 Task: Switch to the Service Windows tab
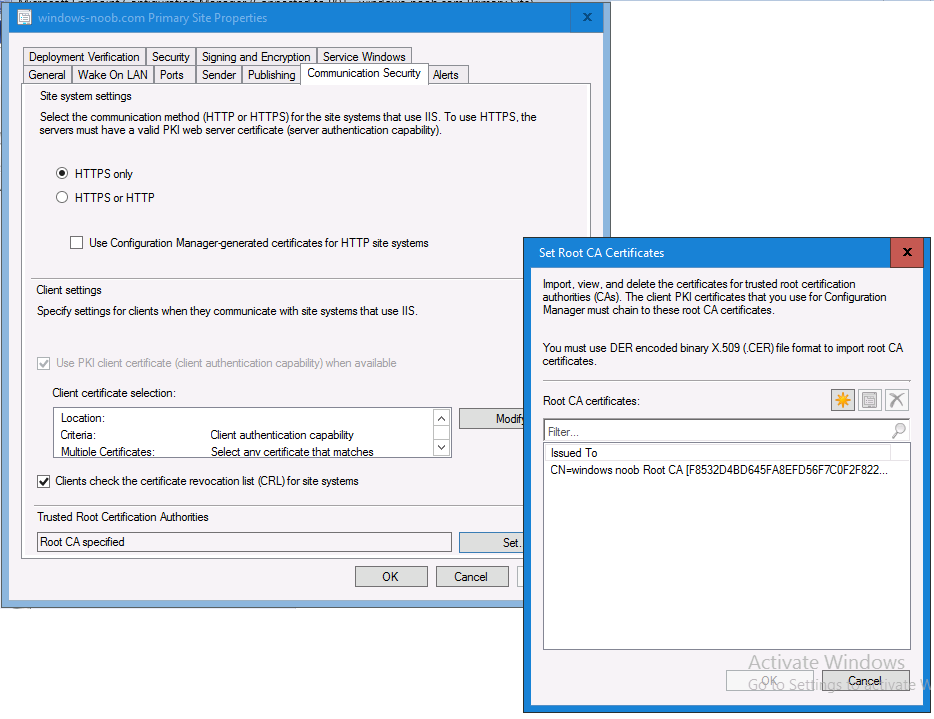point(364,57)
